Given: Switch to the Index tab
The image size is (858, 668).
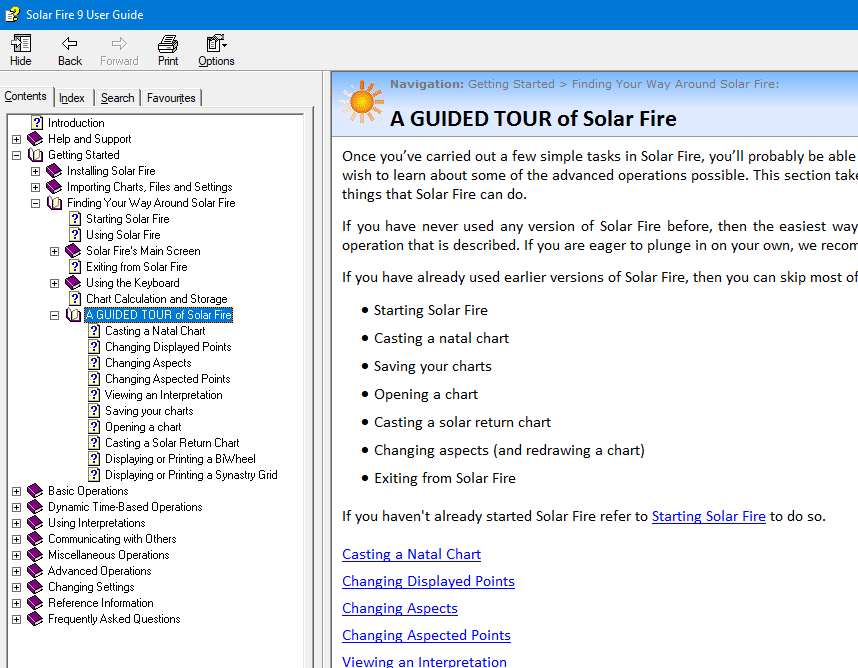Looking at the screenshot, I should (72, 98).
